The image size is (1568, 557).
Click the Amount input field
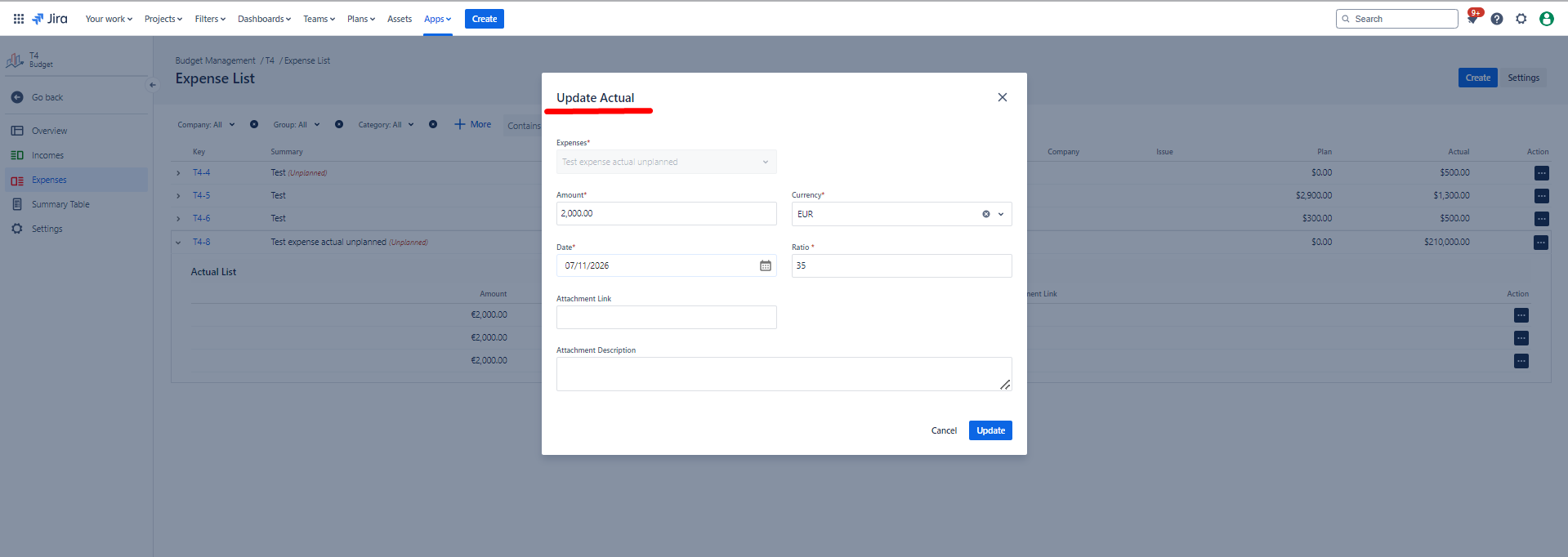(666, 213)
